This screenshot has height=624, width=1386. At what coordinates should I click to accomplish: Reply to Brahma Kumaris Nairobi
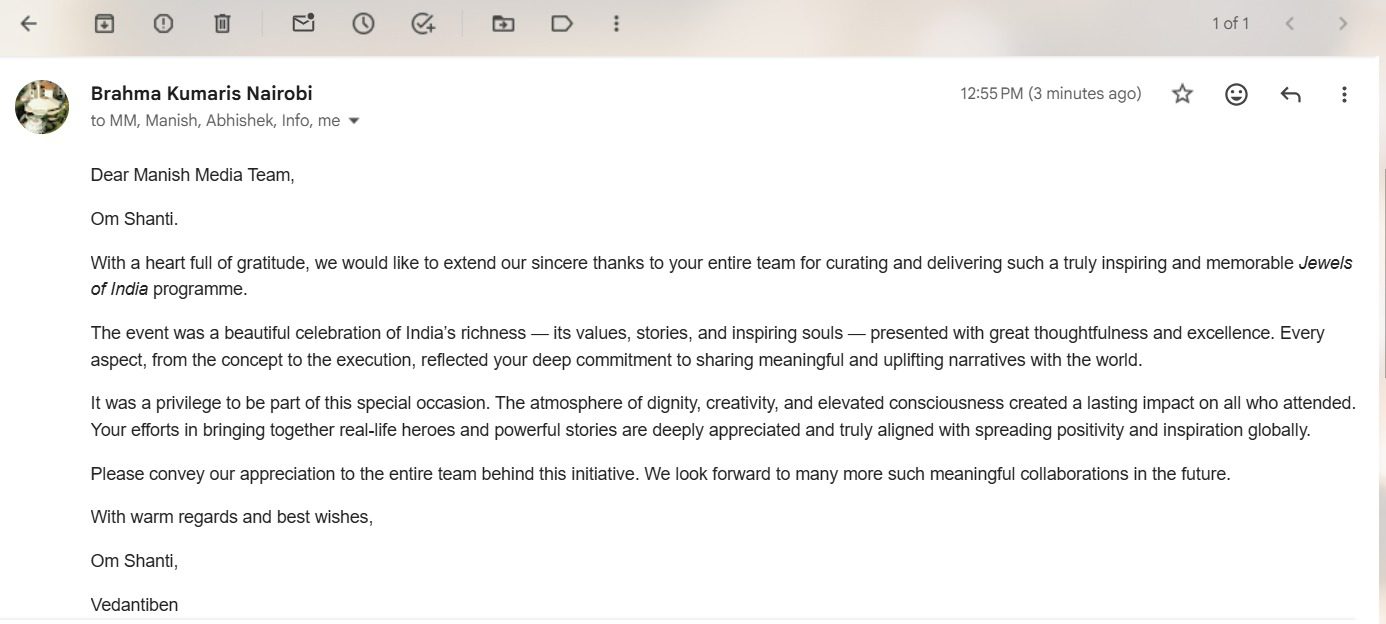tap(1290, 94)
